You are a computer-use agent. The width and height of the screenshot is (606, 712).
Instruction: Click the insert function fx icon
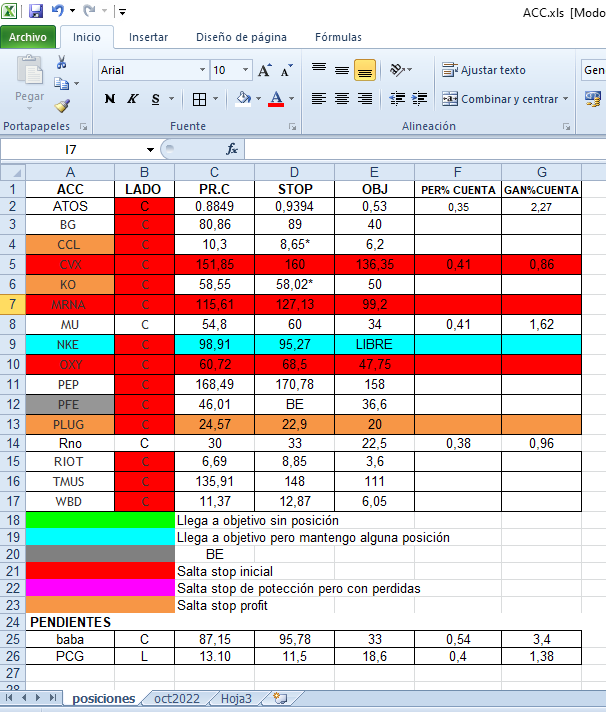232,149
